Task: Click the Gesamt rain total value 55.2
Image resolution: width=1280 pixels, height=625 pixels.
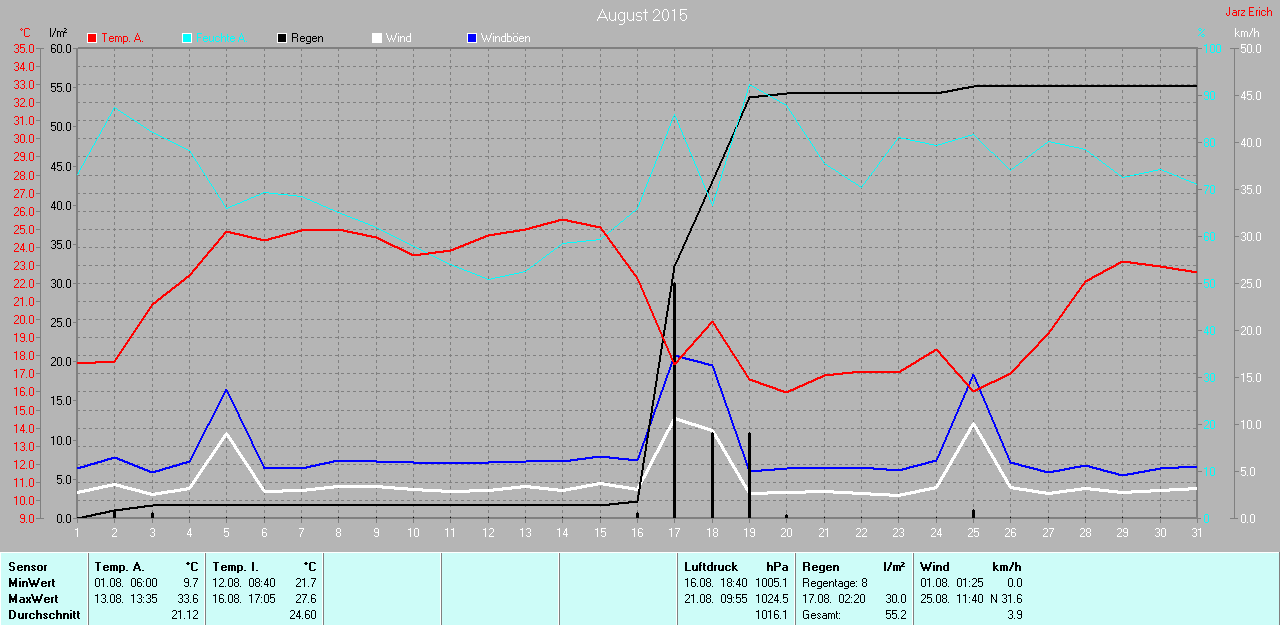Action: 895,615
